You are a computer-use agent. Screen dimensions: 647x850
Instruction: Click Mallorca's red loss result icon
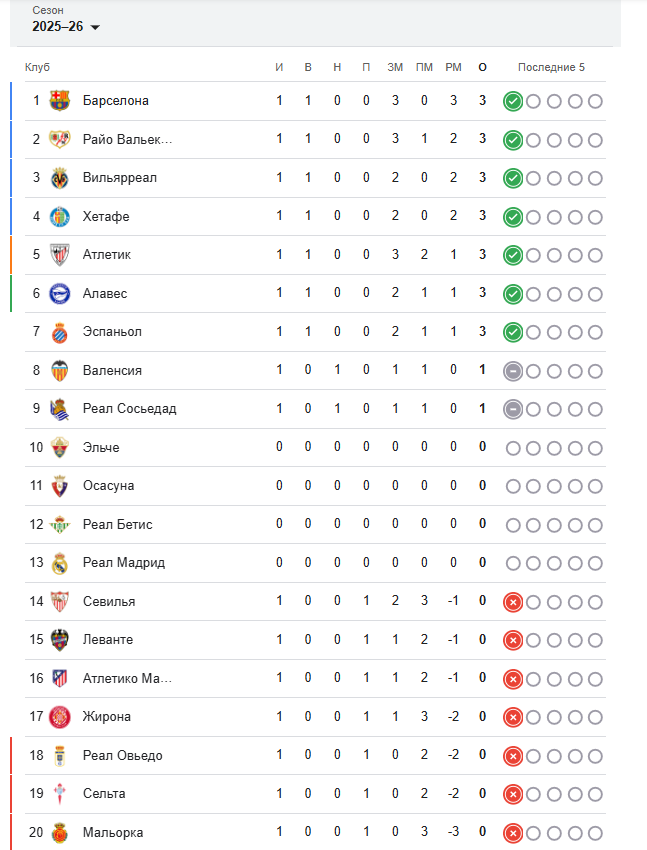tap(513, 833)
